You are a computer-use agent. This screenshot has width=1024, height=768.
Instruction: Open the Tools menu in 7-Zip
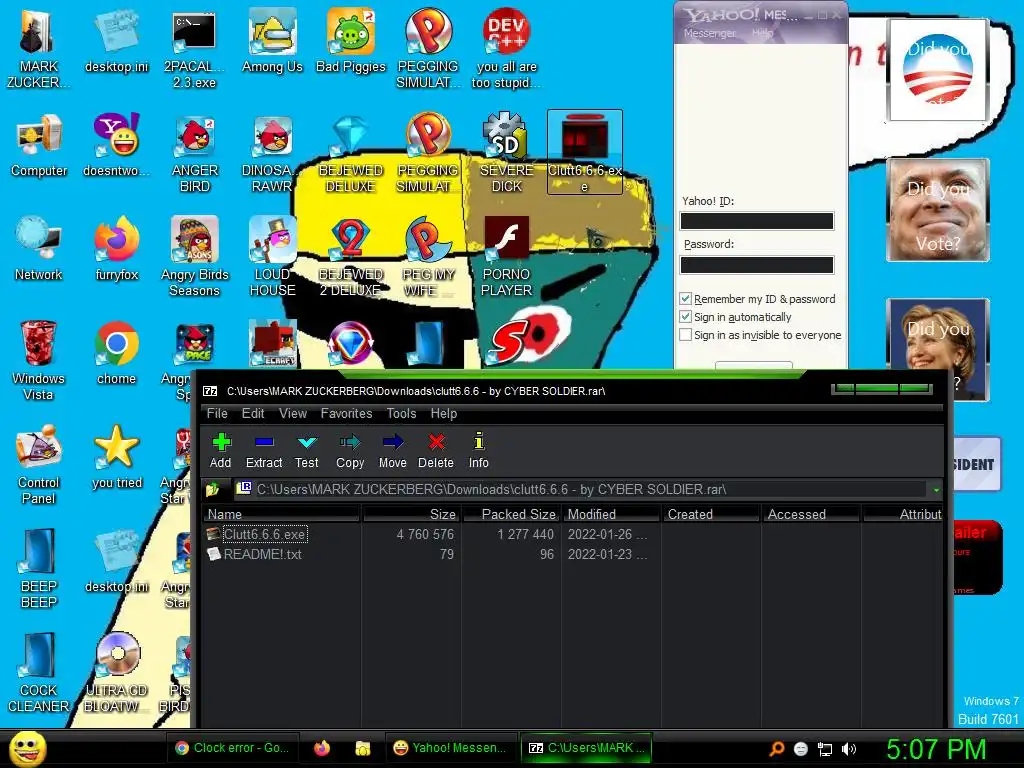click(x=401, y=413)
